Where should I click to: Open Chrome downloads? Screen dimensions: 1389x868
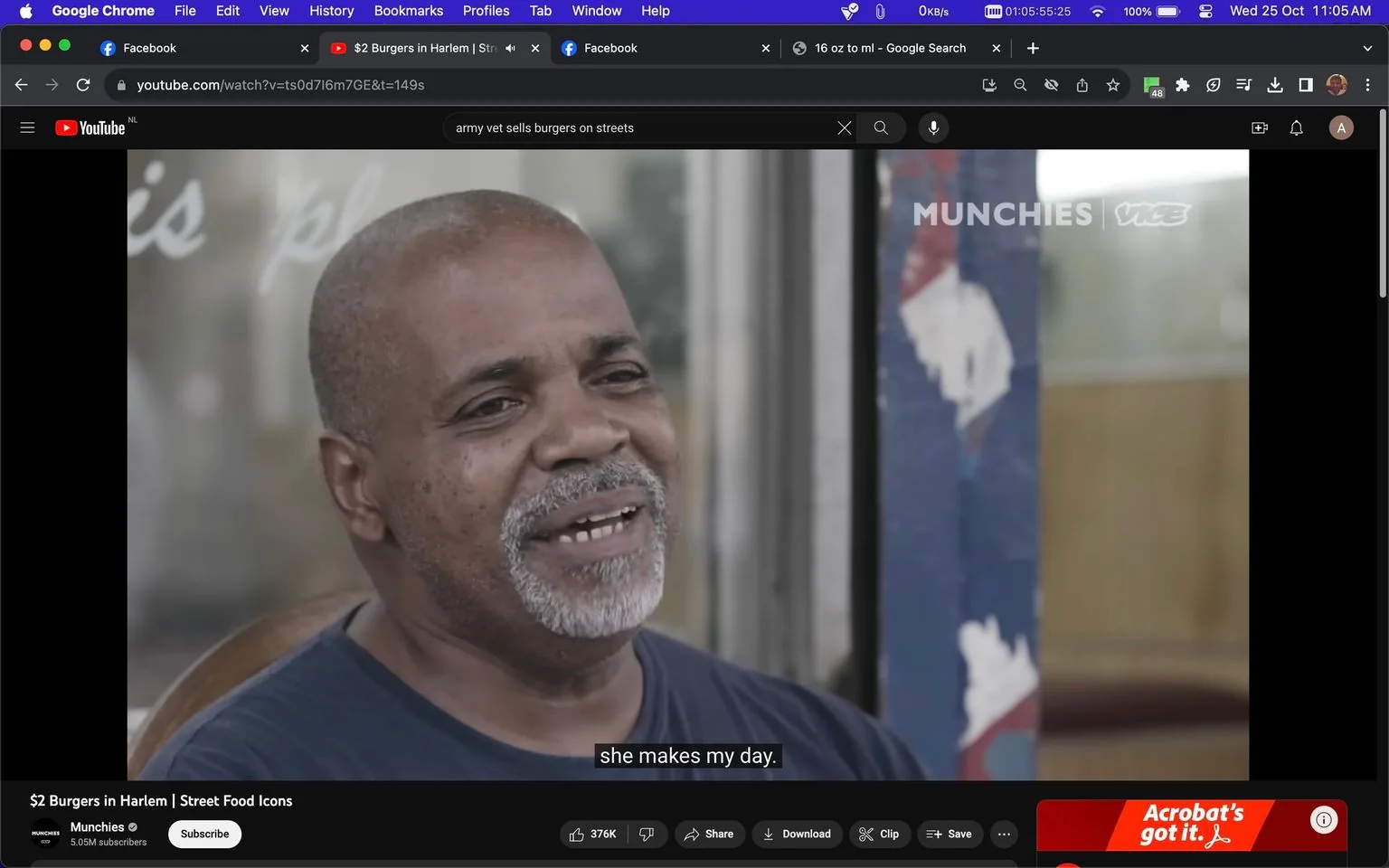coord(1274,85)
